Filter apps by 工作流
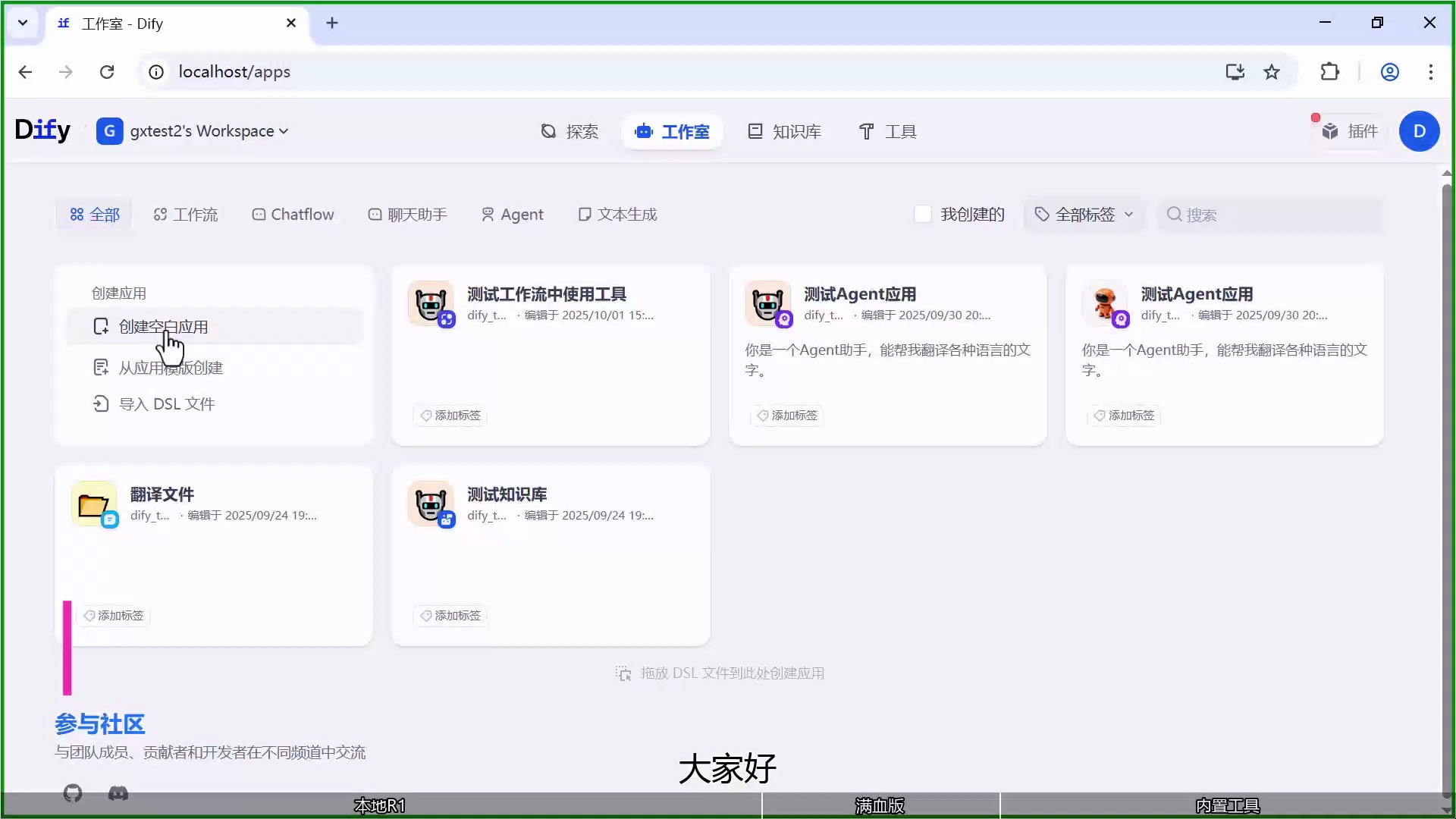 click(x=186, y=215)
